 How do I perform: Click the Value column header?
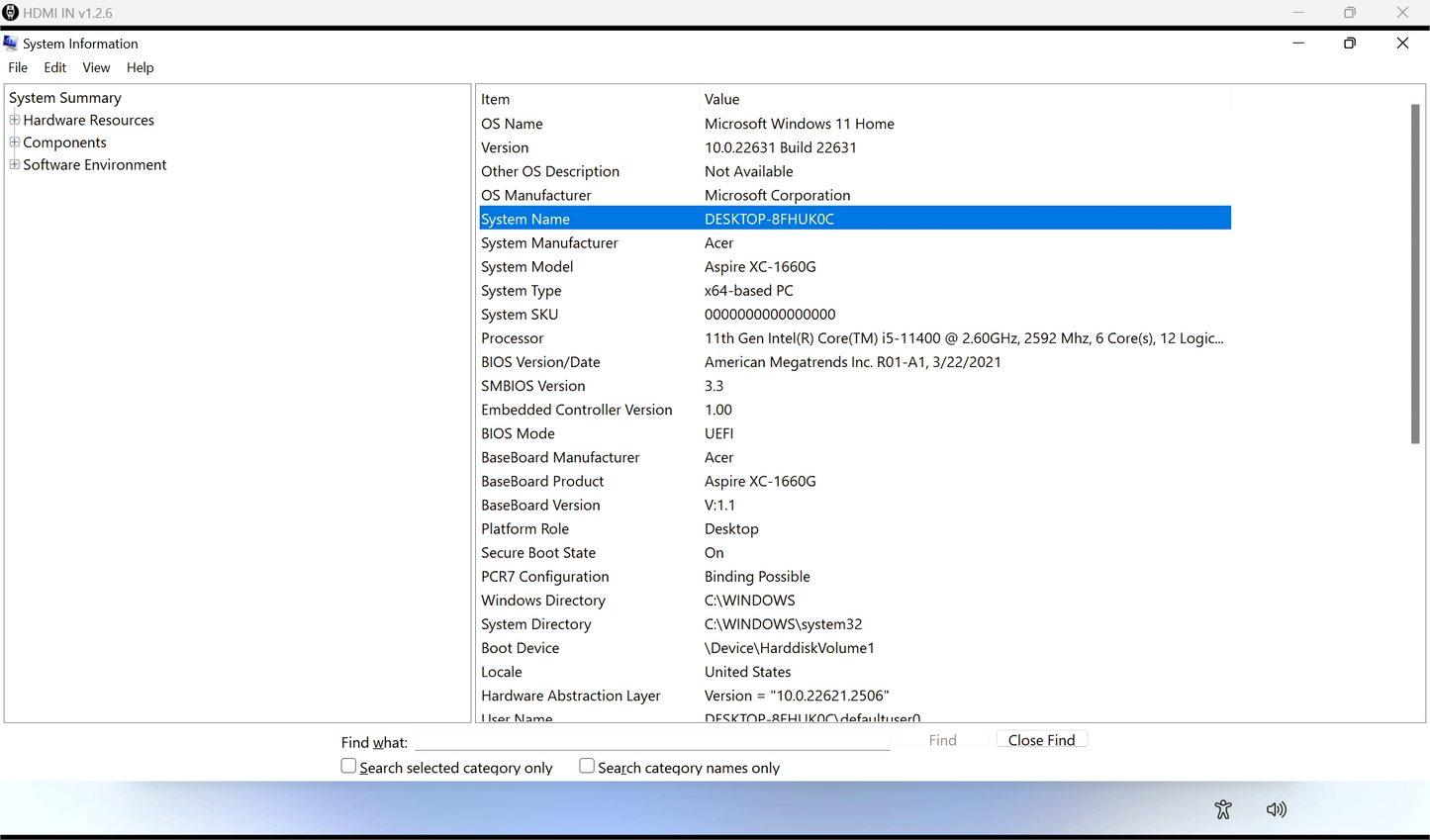966,99
